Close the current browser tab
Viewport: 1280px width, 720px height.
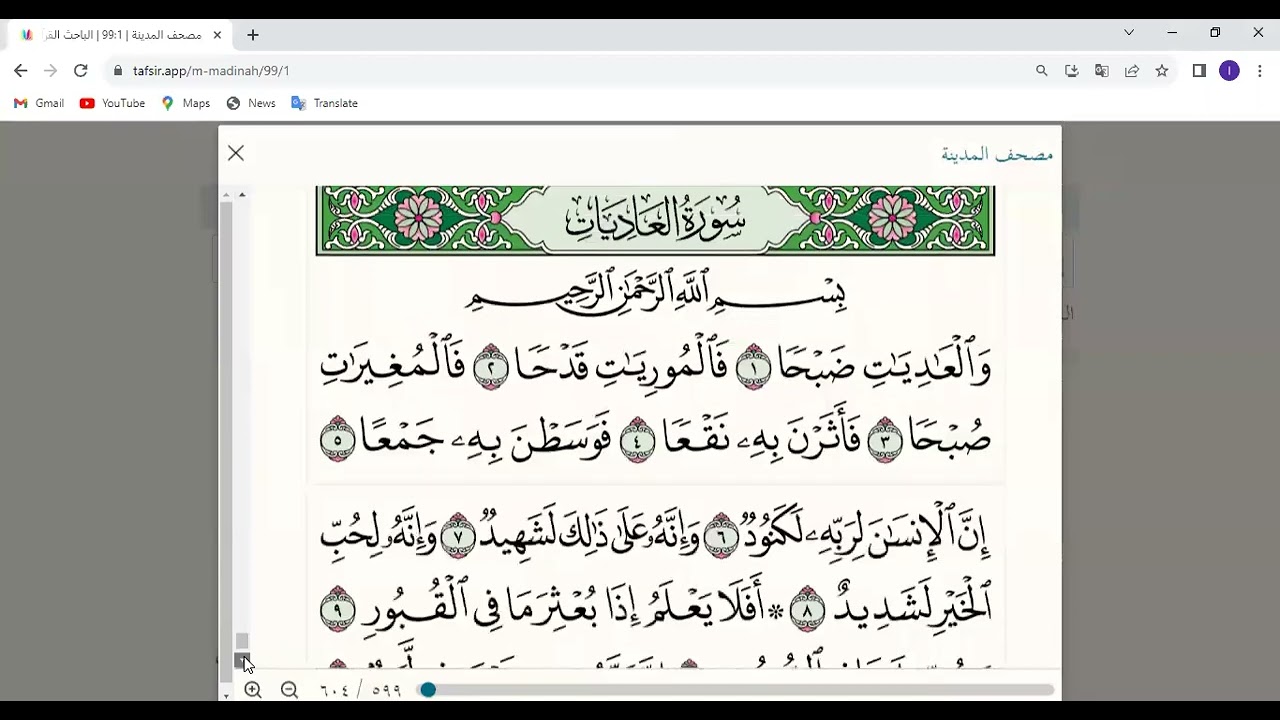[x=217, y=34]
